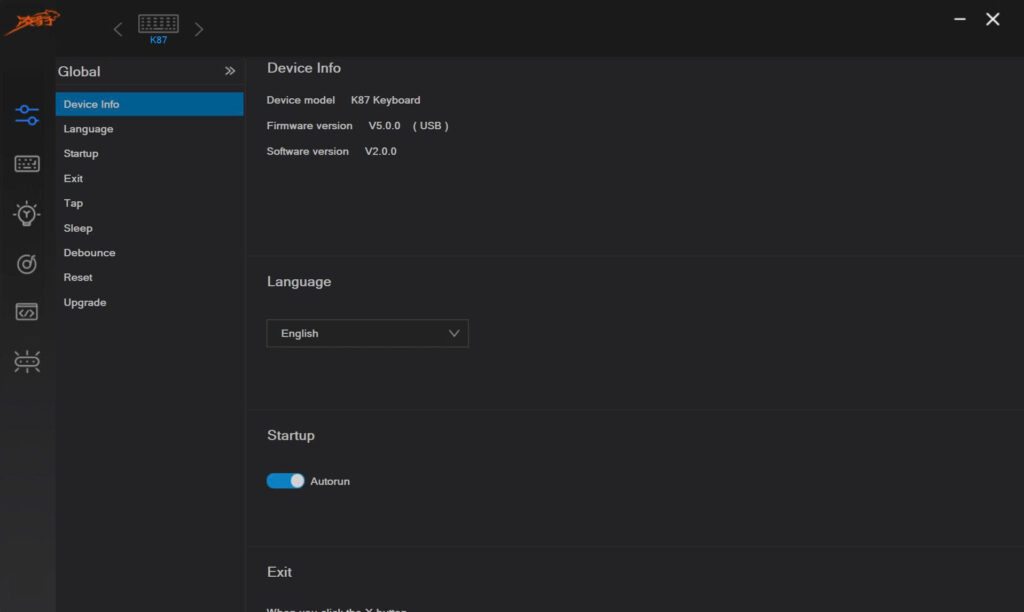Click the V2.0.0 software version value
This screenshot has width=1024, height=612.
pyautogui.click(x=381, y=152)
